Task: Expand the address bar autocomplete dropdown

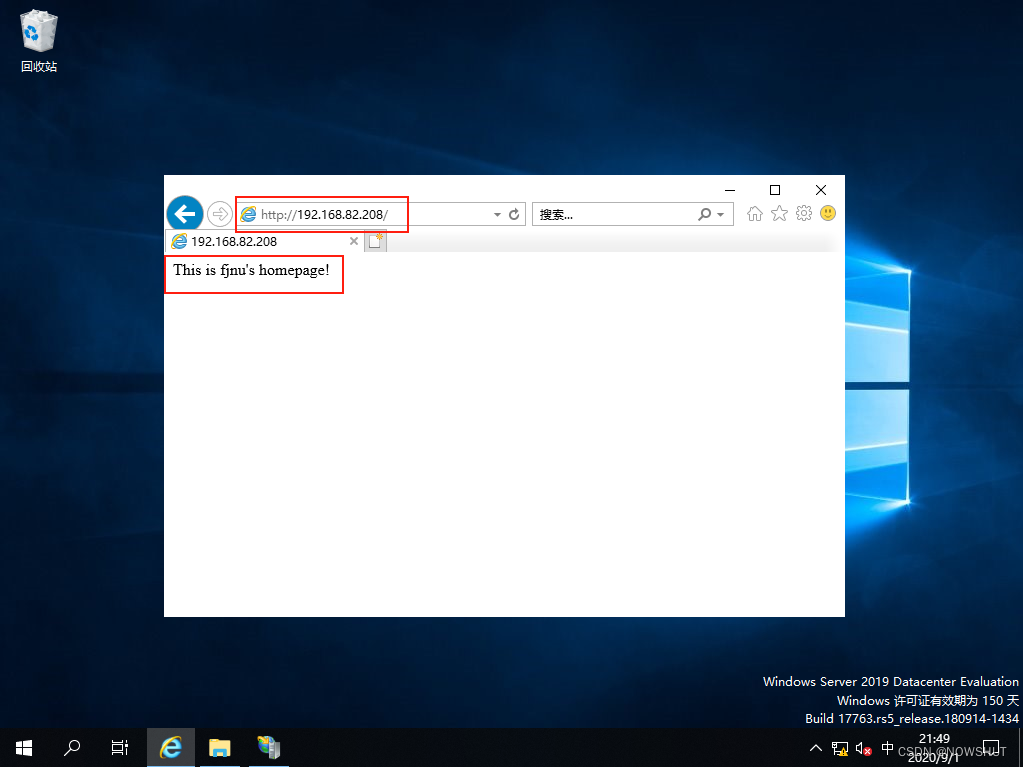Action: [497, 215]
